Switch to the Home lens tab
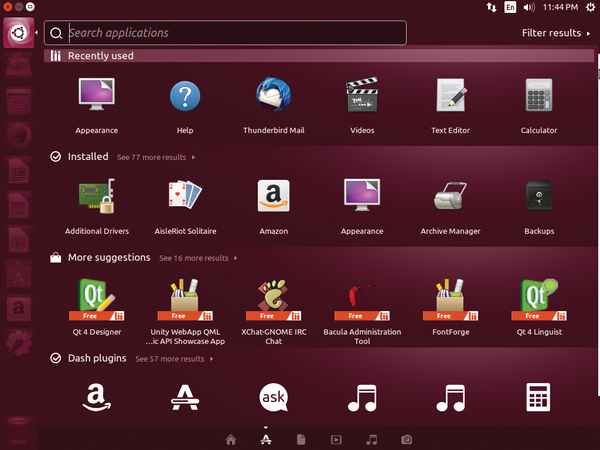The width and height of the screenshot is (600, 450). tap(231, 439)
